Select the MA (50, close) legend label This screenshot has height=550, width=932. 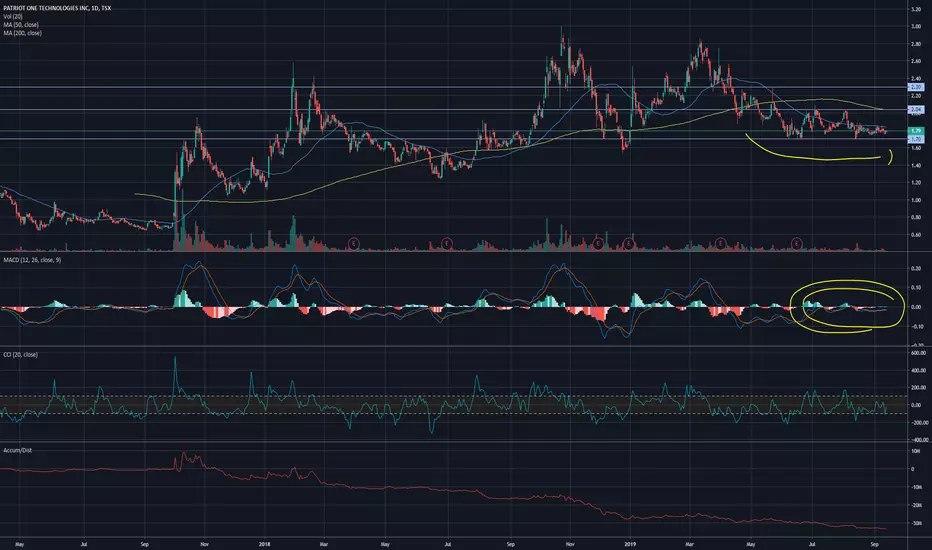point(21,25)
